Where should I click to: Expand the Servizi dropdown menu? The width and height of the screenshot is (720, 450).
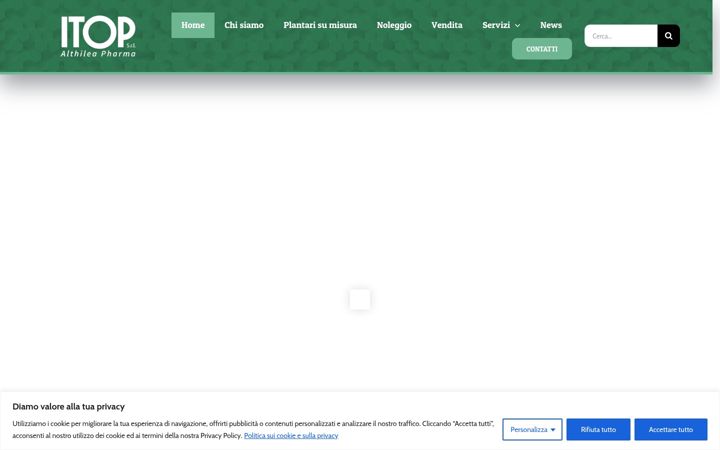[x=501, y=25]
